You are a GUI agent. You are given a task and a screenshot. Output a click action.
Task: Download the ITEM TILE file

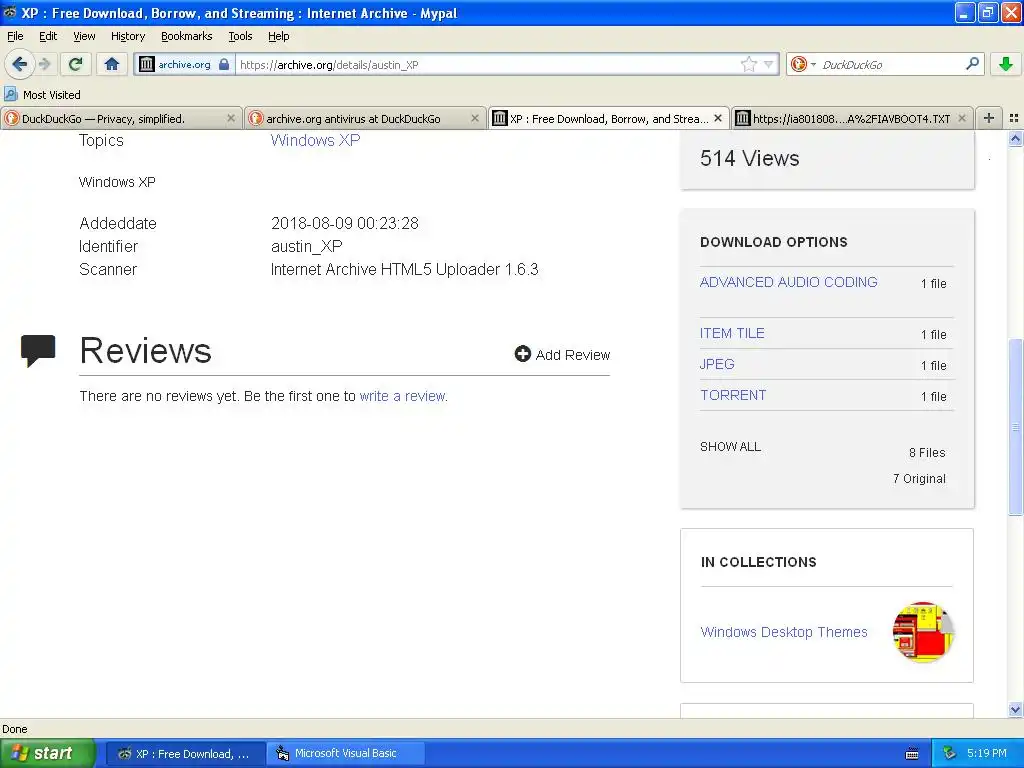tap(732, 333)
